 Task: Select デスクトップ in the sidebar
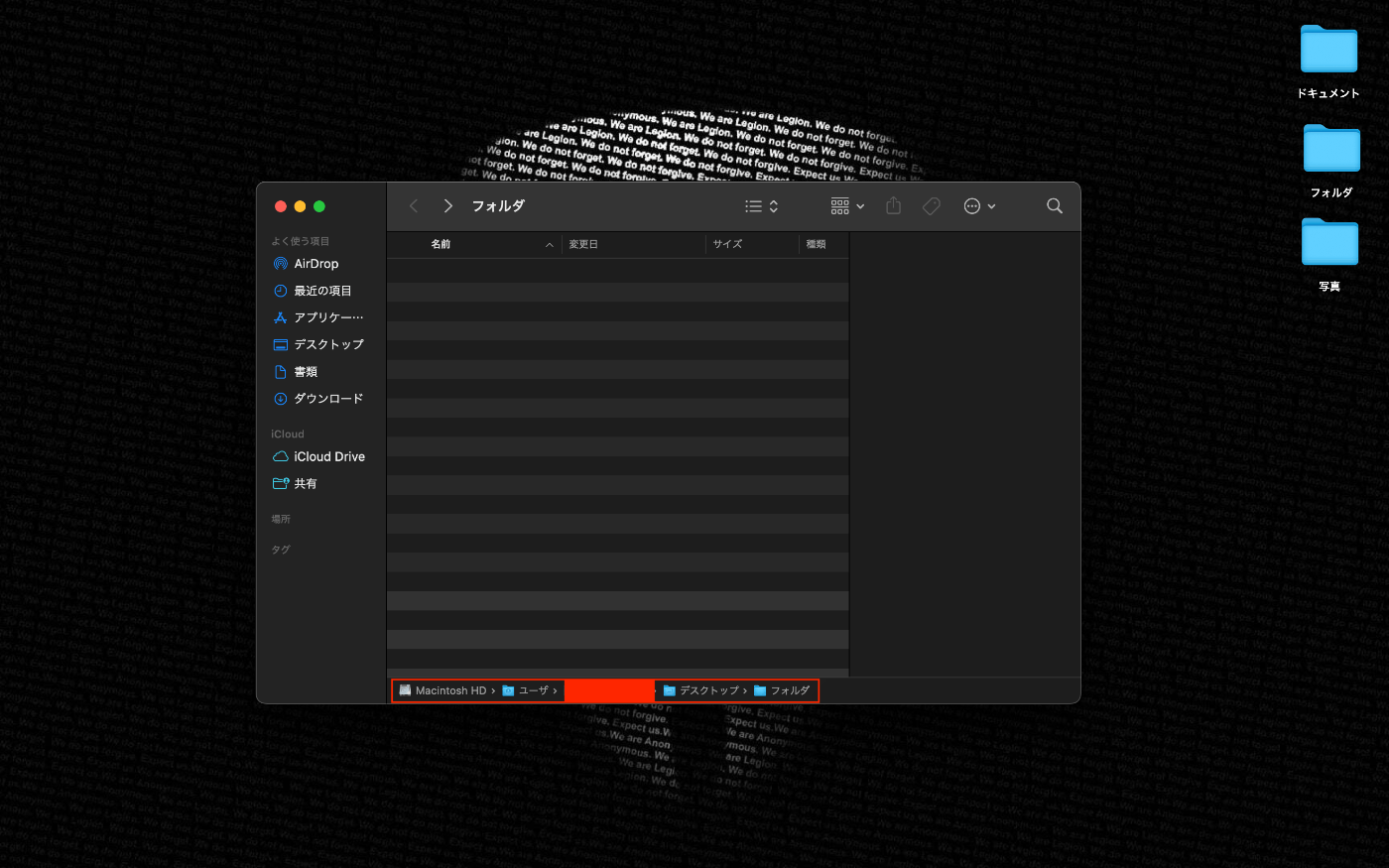click(x=319, y=344)
